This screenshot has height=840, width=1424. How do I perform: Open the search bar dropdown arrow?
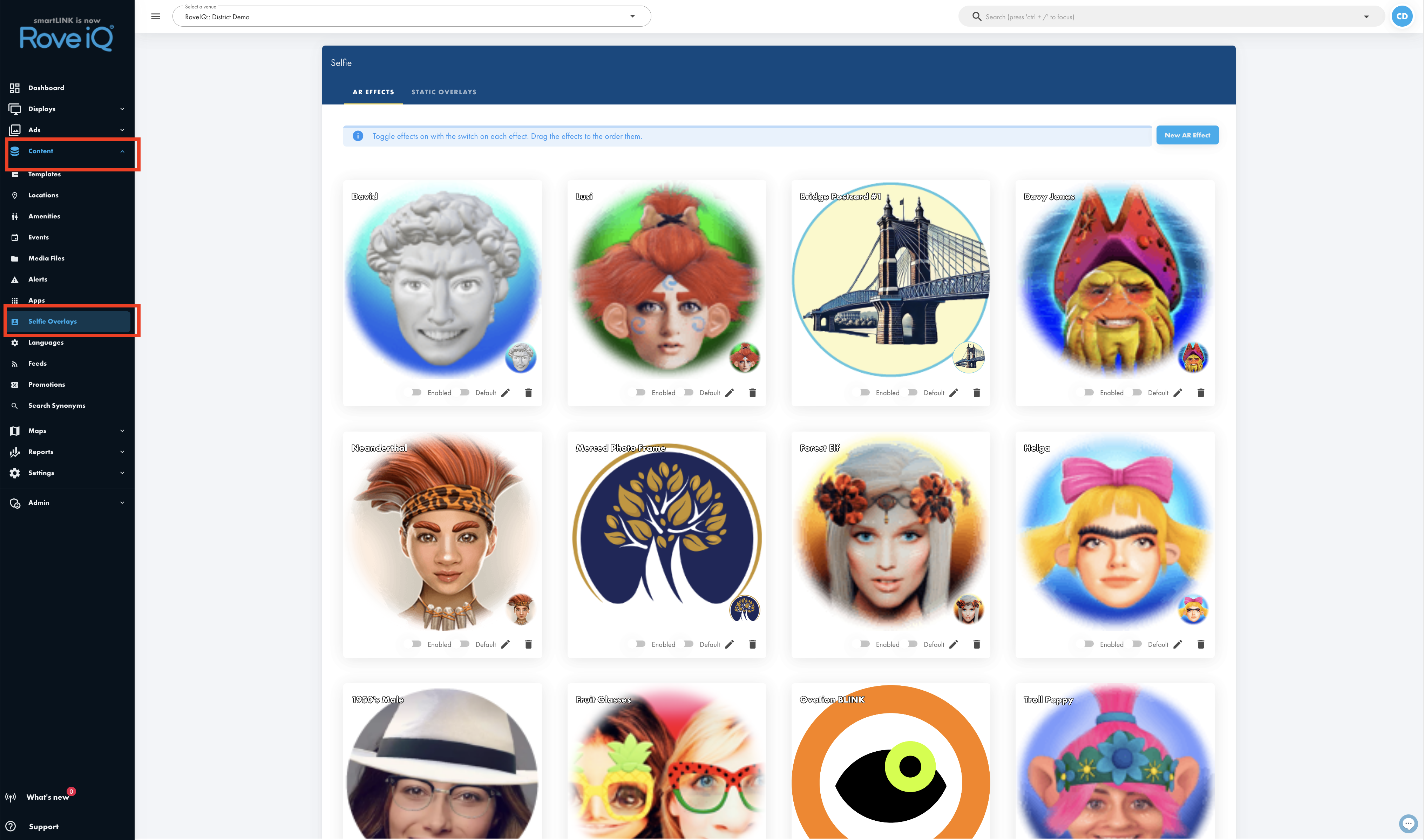1366,16
